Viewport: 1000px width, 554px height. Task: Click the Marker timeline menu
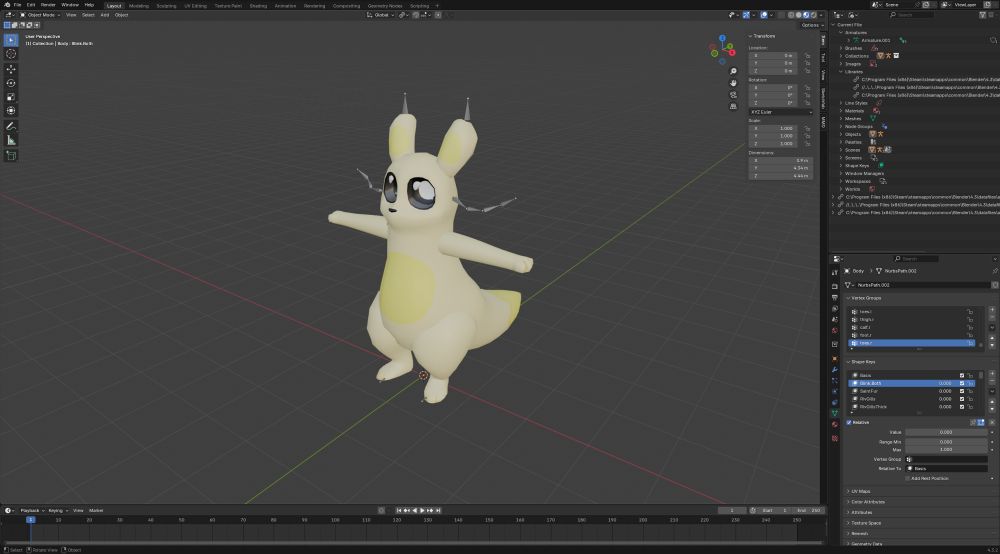point(96,511)
